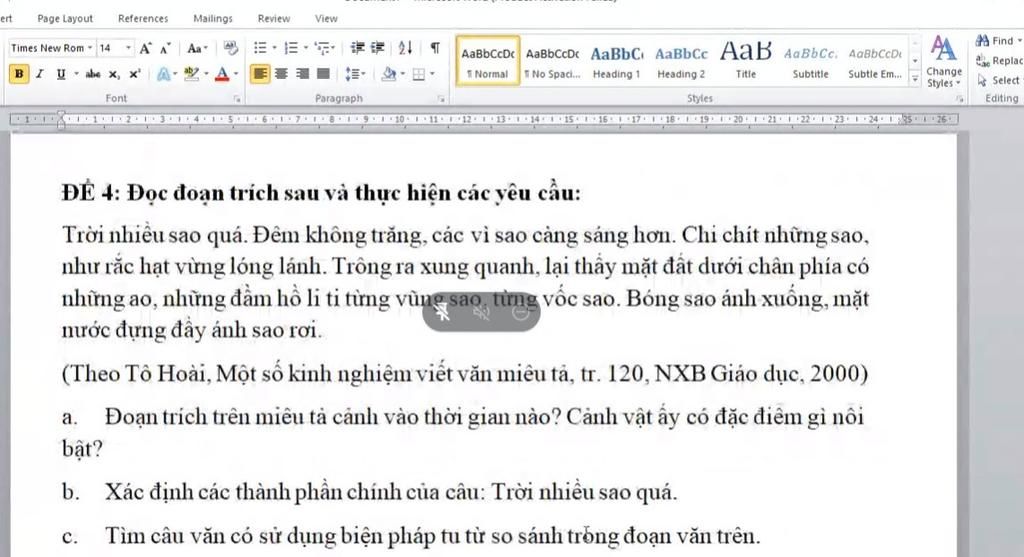Open the Replace tool
This screenshot has width=1024, height=557.
pos(999,61)
